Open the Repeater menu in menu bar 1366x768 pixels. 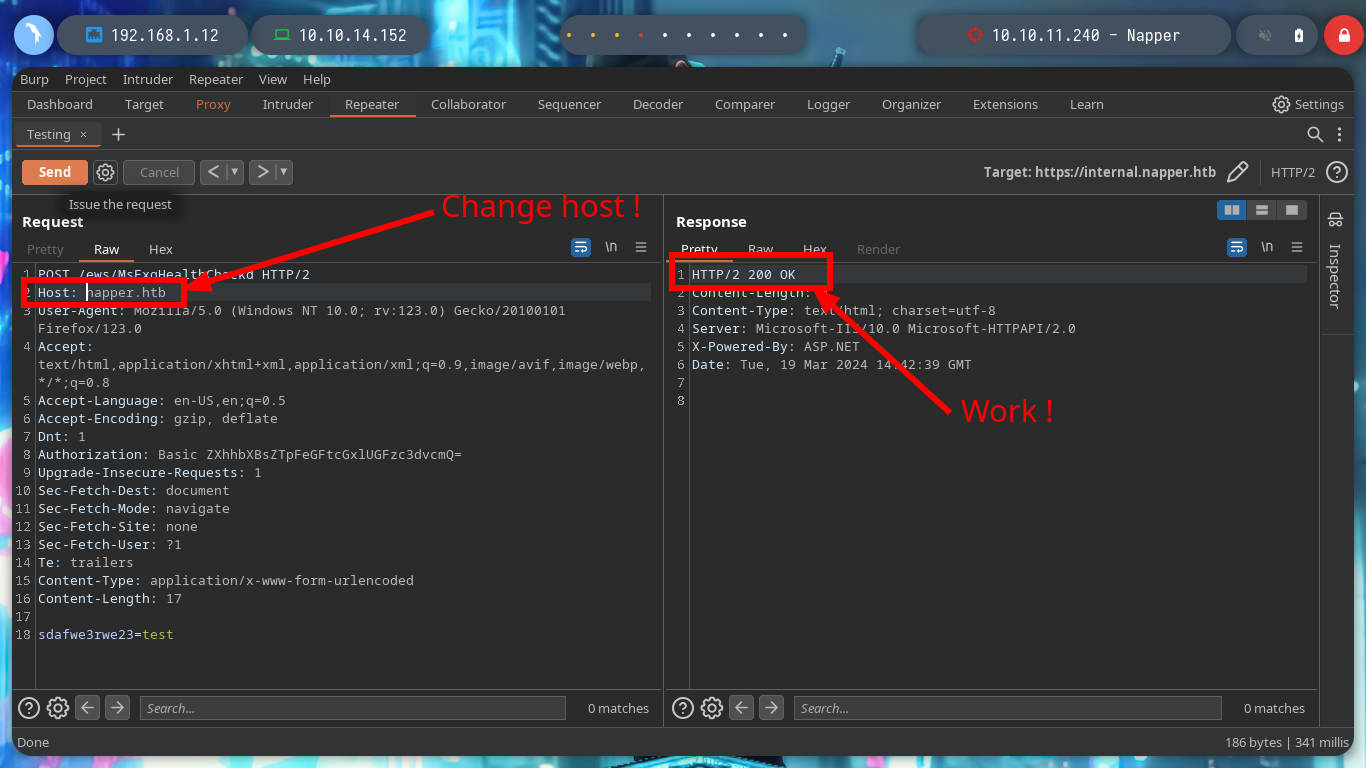click(x=216, y=79)
